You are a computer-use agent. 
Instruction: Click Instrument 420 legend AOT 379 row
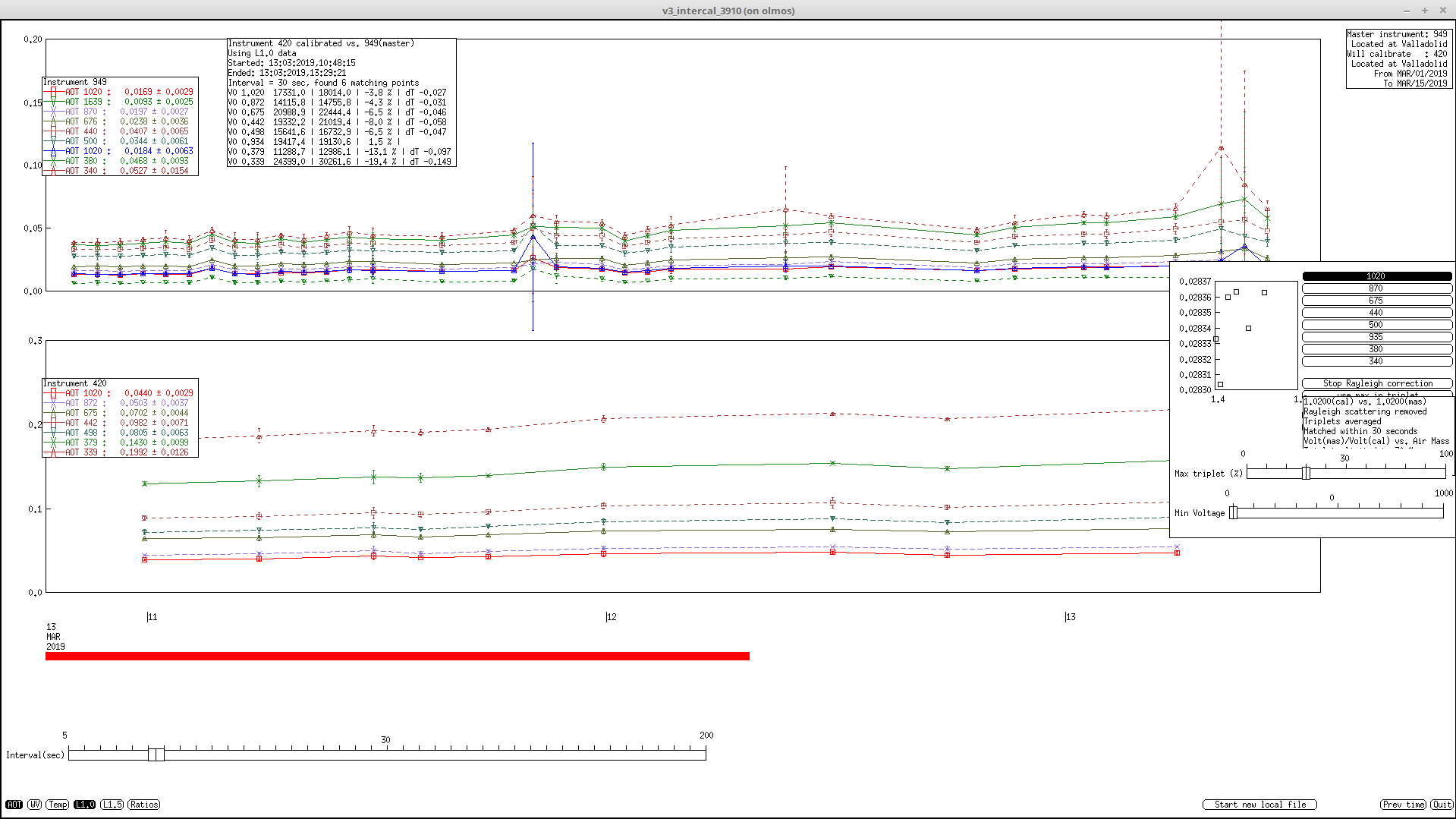pyautogui.click(x=120, y=443)
